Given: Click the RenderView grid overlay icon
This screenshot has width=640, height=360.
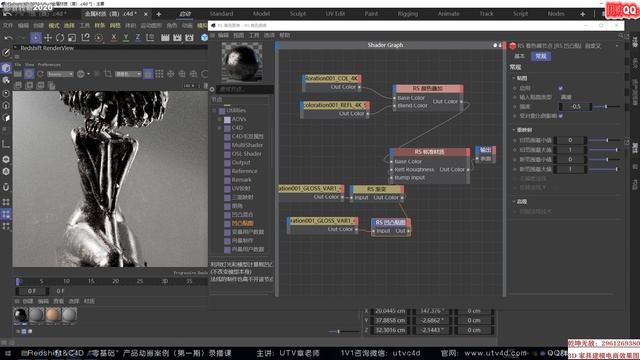Looking at the screenshot, I should [x=159, y=74].
